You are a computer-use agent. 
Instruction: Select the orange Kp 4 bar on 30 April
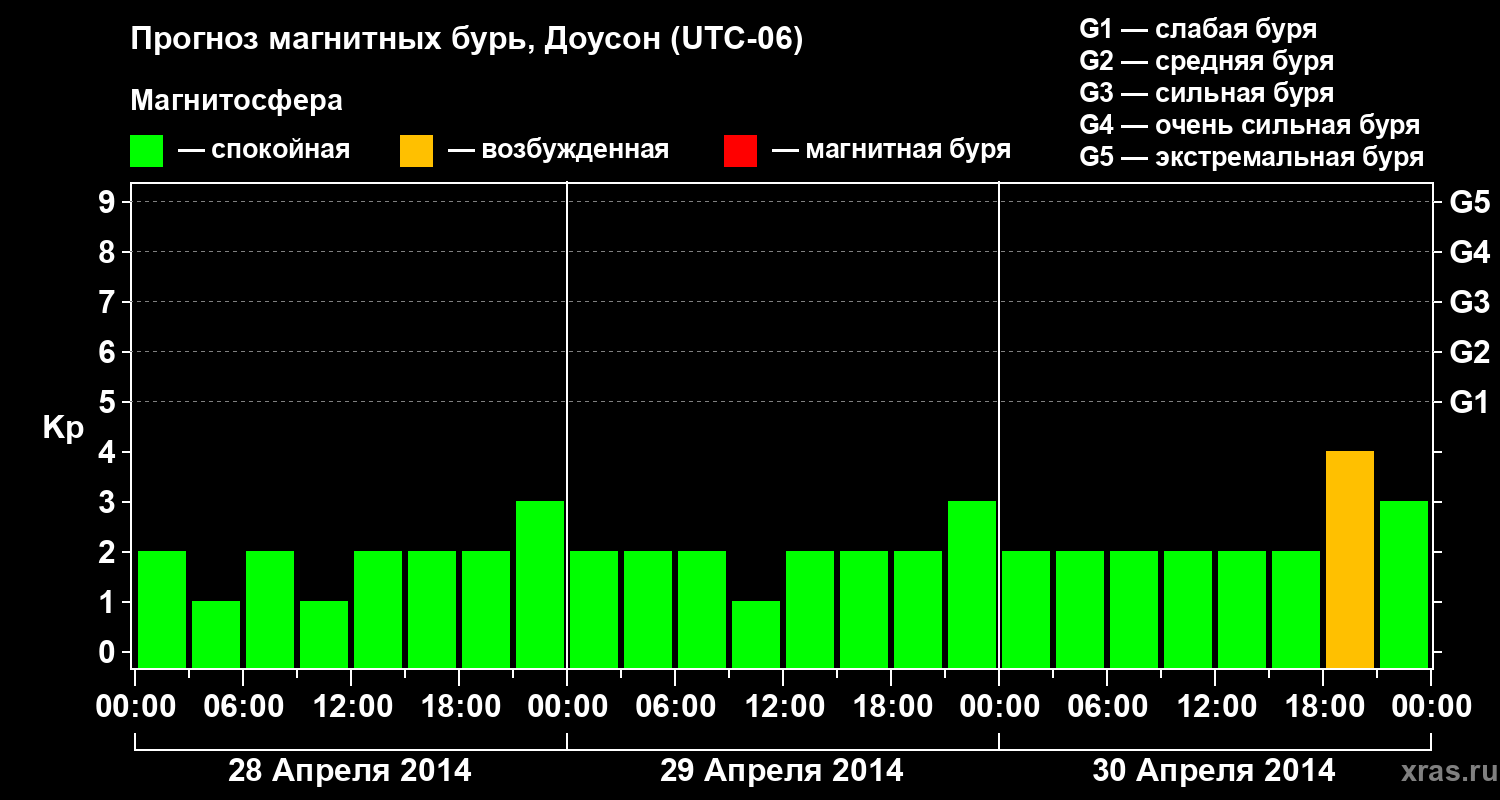click(x=1350, y=559)
